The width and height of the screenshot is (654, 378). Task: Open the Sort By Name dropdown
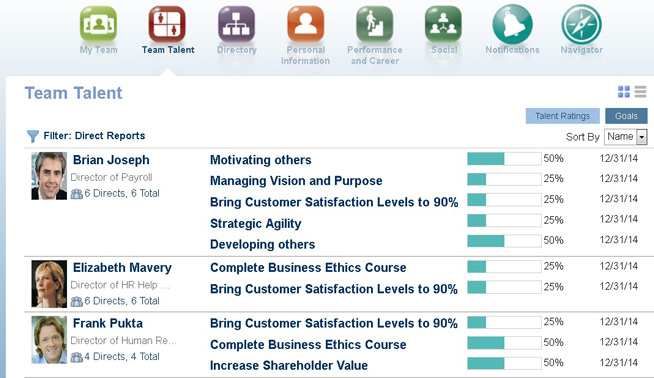tap(626, 137)
